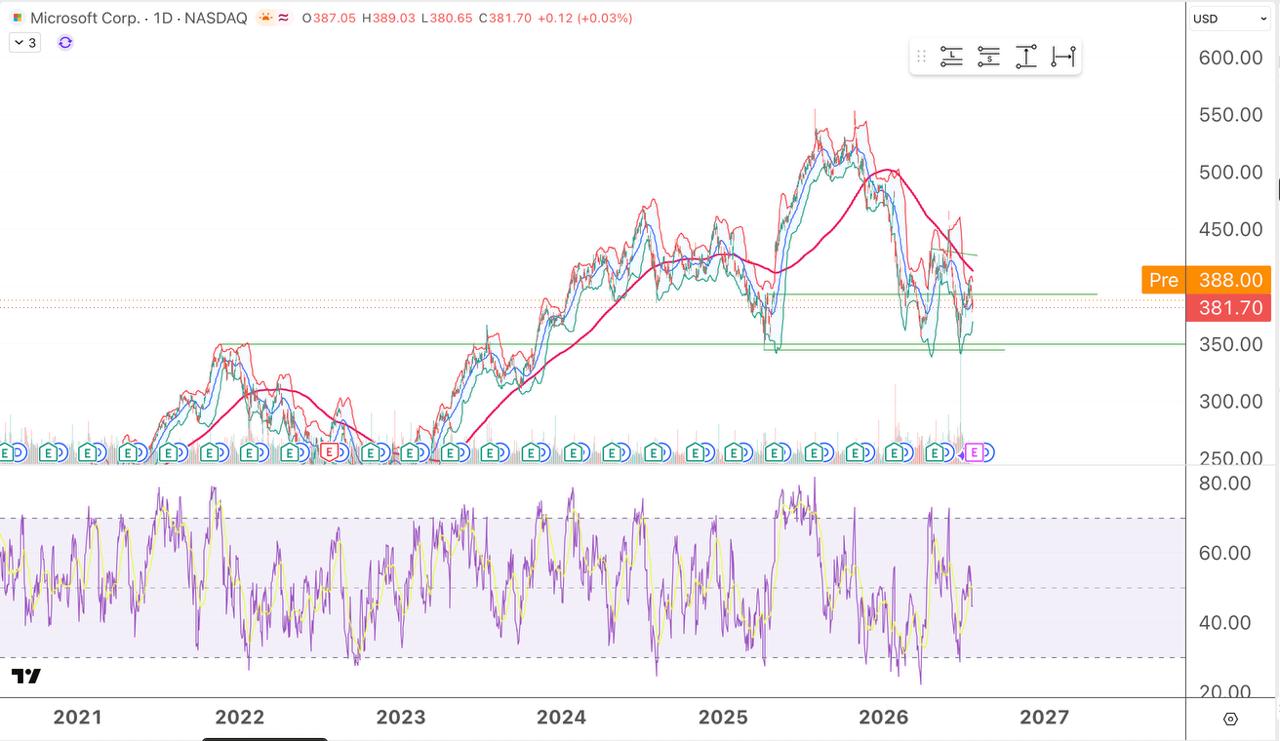Click the 2021 label on the time axis
Screen dimensions: 1280x741
pyautogui.click(x=77, y=717)
